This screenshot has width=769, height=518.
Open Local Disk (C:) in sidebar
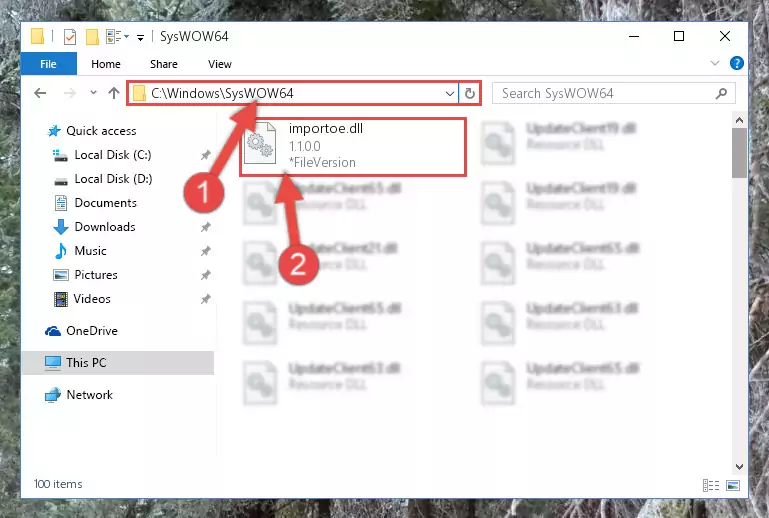coord(113,155)
